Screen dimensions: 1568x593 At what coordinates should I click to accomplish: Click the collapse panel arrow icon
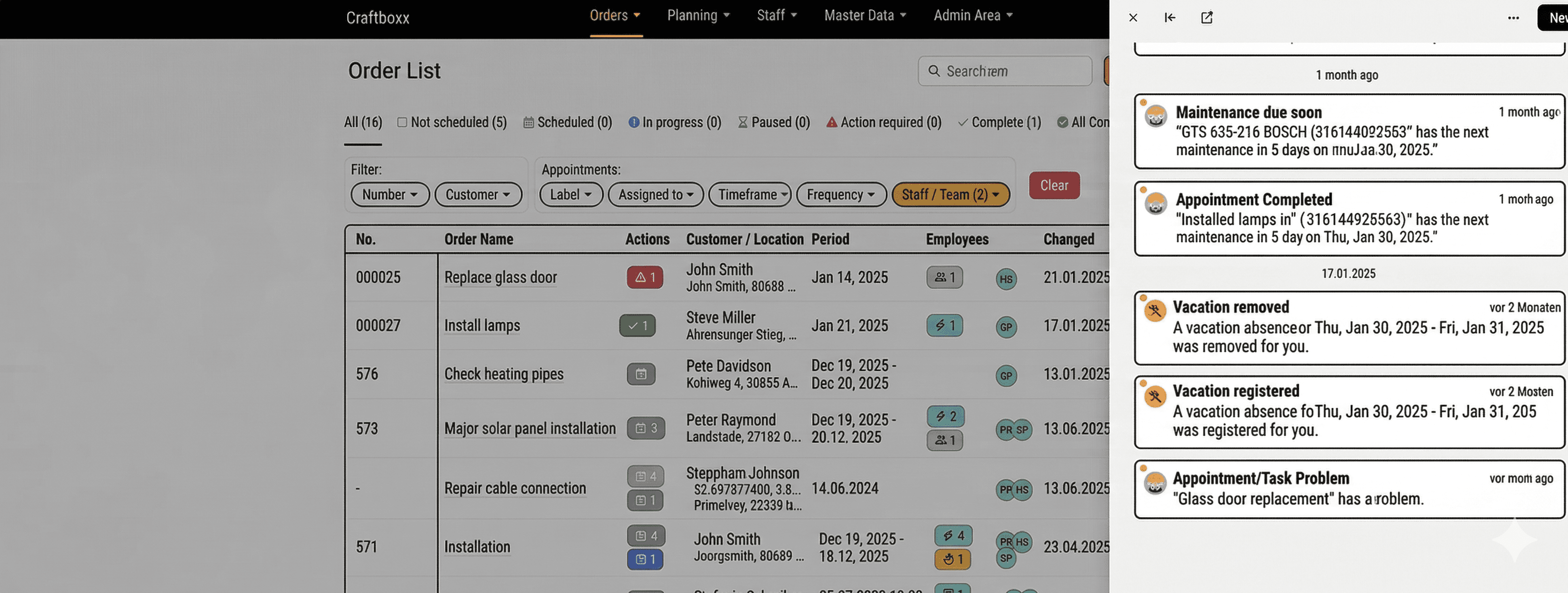pos(1169,18)
